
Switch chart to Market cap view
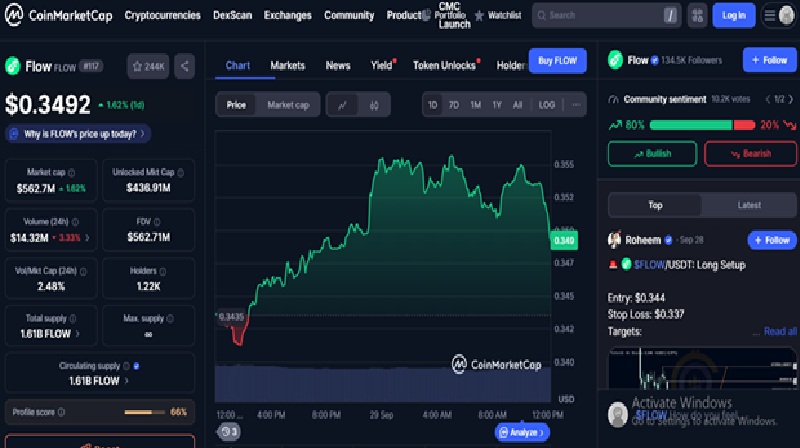[288, 104]
